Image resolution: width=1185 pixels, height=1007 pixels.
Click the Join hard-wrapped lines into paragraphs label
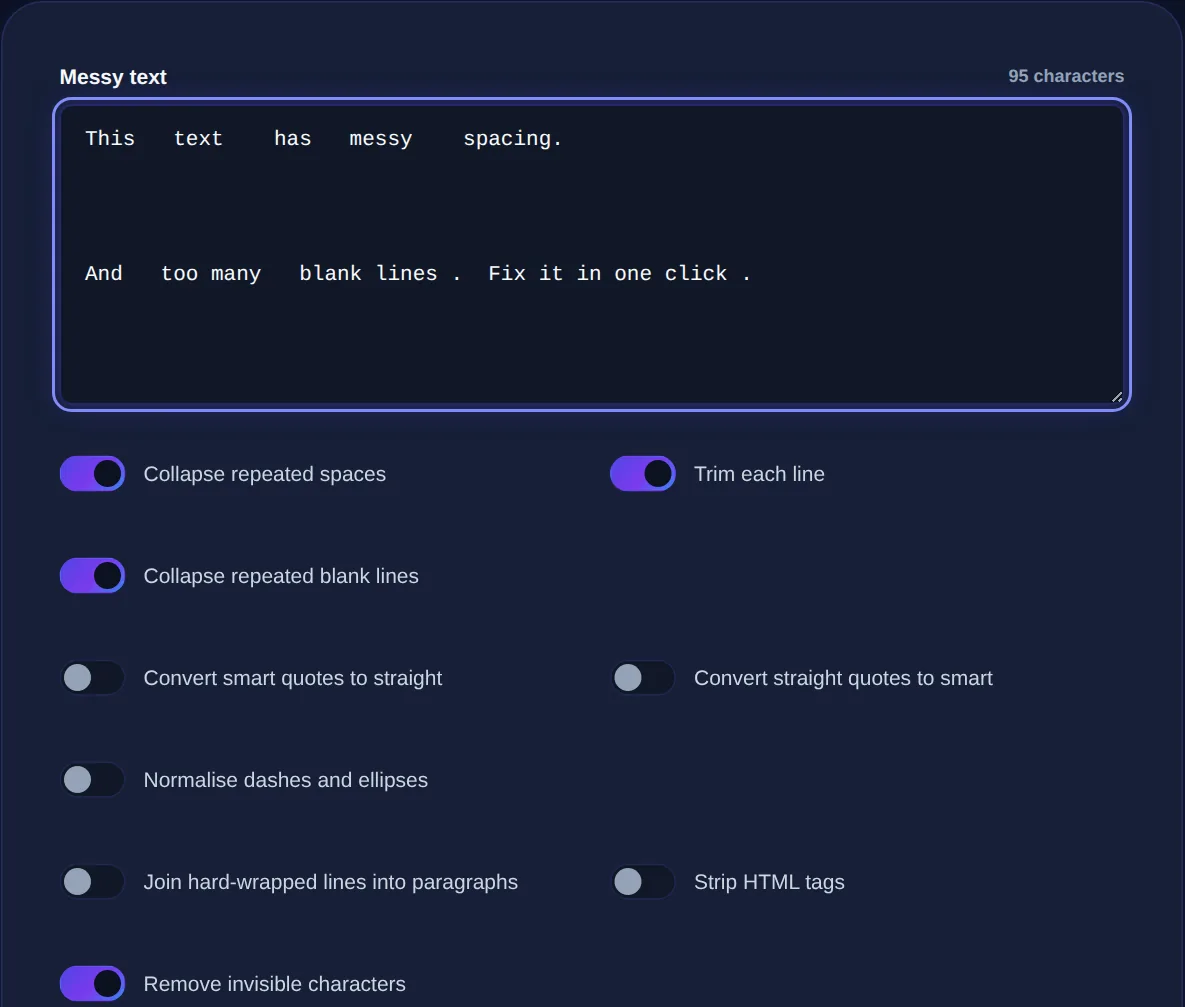tap(330, 882)
